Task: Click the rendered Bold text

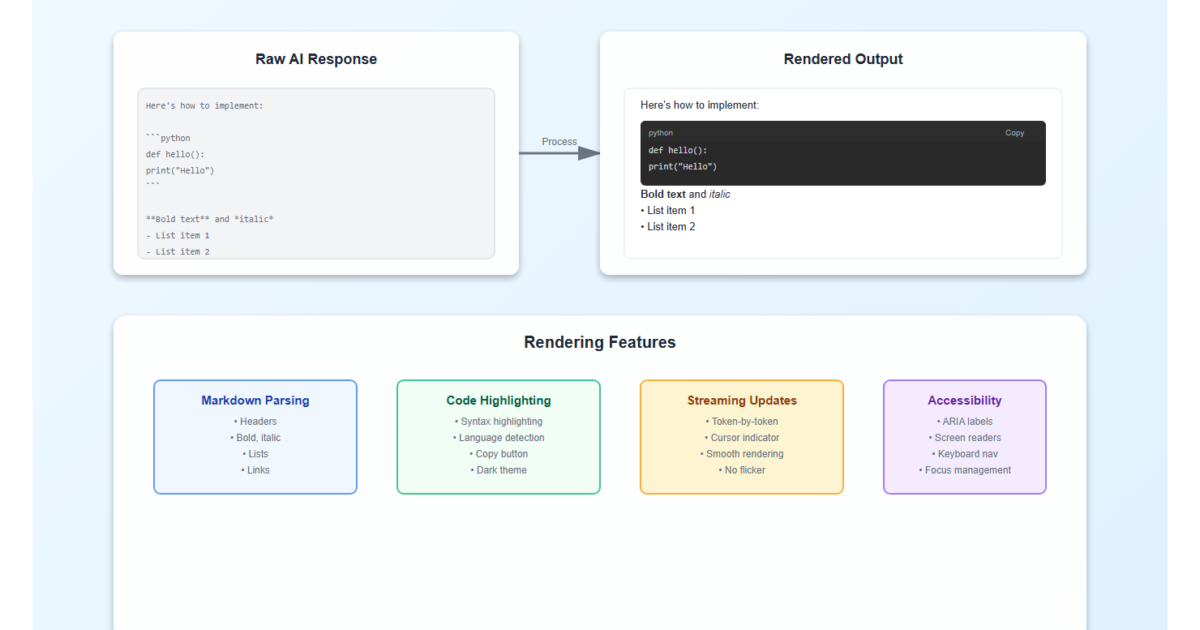Action: click(x=663, y=194)
